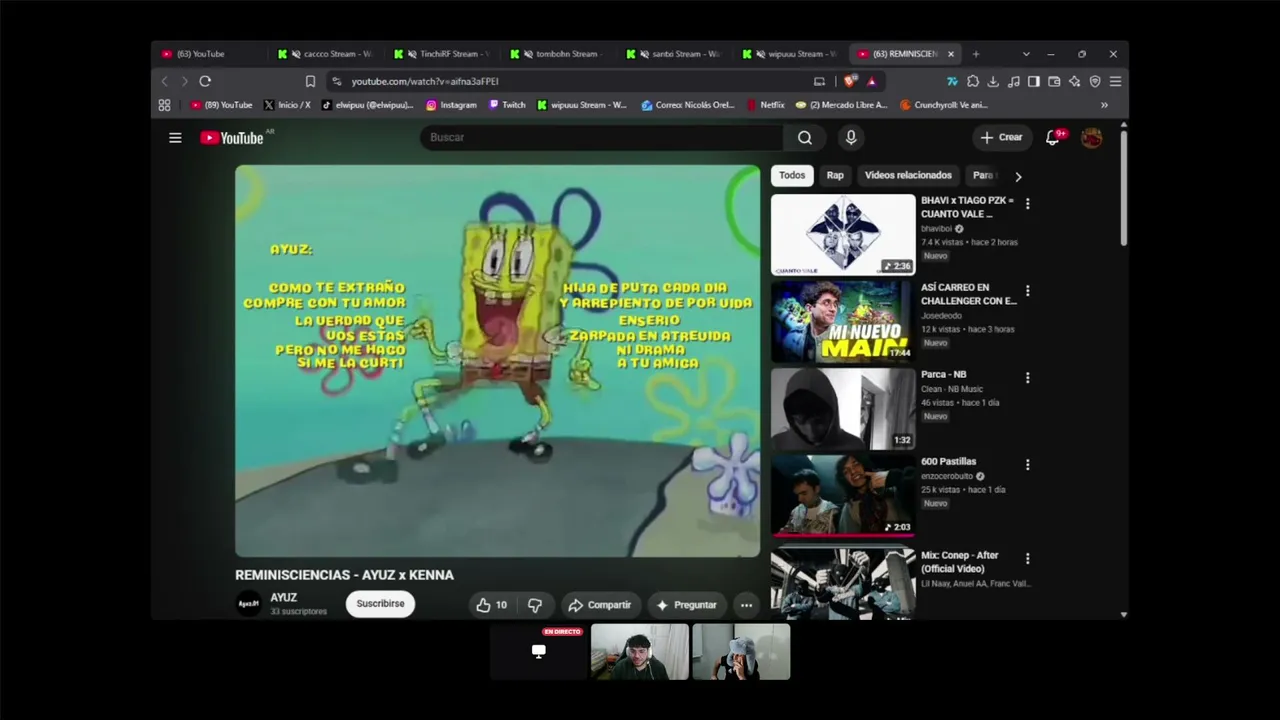Dislike the REMINISCIENCIAS video
The width and height of the screenshot is (1280, 720).
(x=535, y=605)
